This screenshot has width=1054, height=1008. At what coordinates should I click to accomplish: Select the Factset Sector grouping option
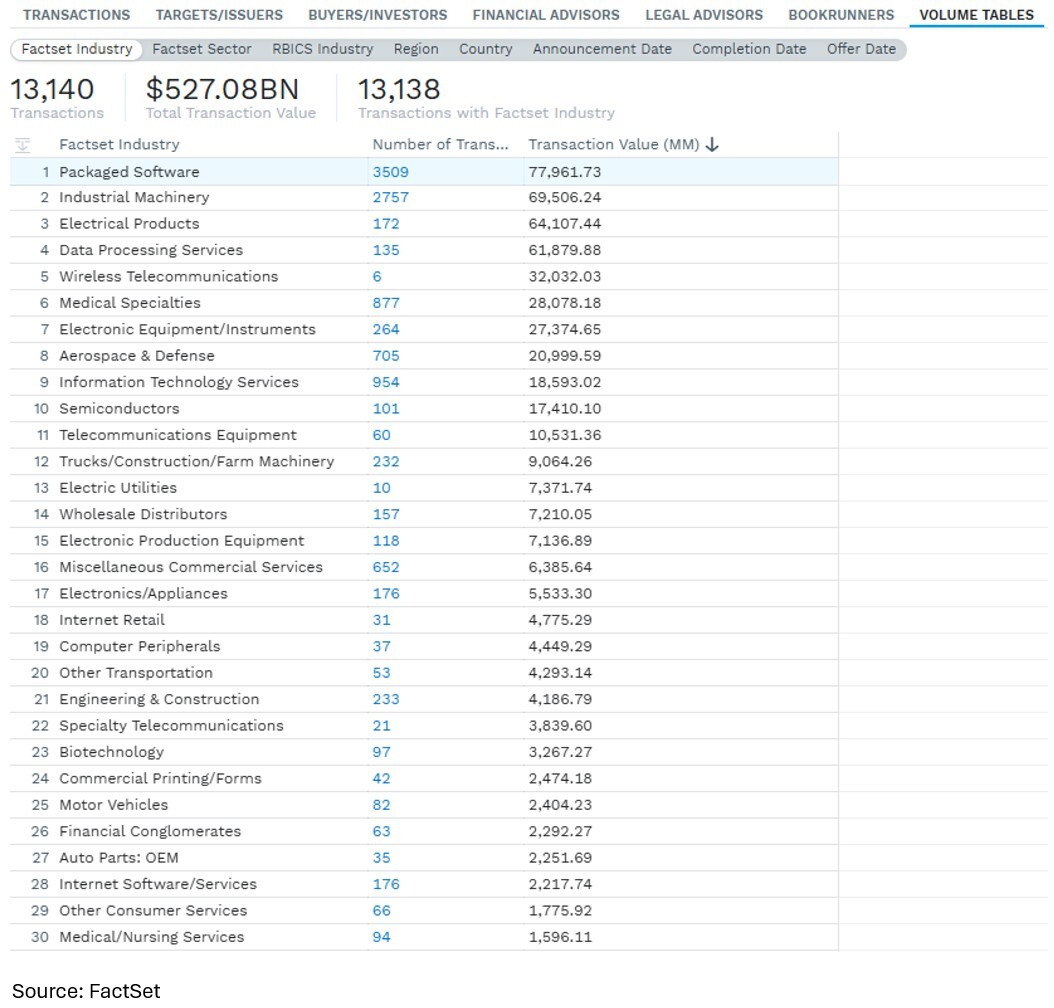202,49
